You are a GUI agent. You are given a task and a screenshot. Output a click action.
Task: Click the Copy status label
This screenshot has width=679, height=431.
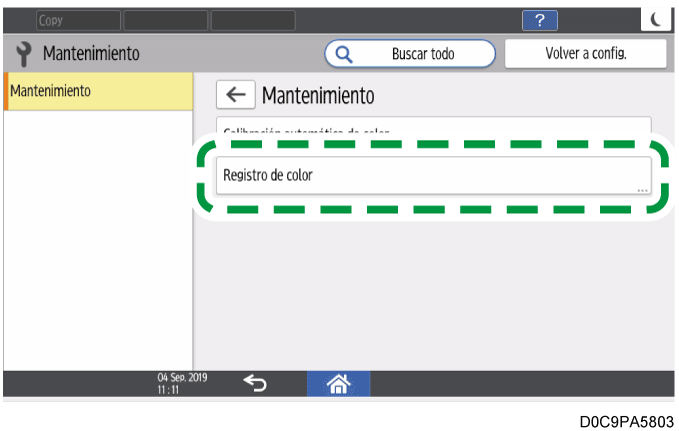click(x=76, y=20)
